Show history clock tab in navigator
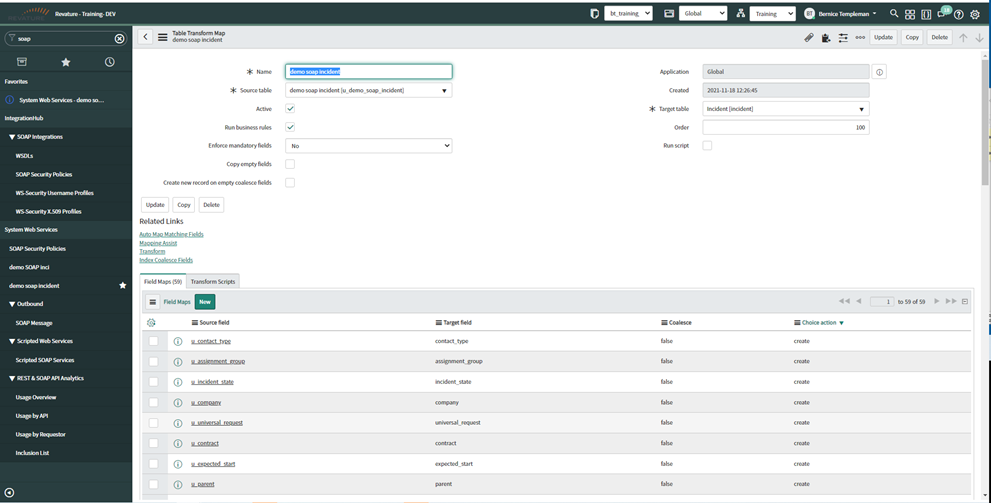Image resolution: width=991 pixels, height=503 pixels. click(x=110, y=62)
